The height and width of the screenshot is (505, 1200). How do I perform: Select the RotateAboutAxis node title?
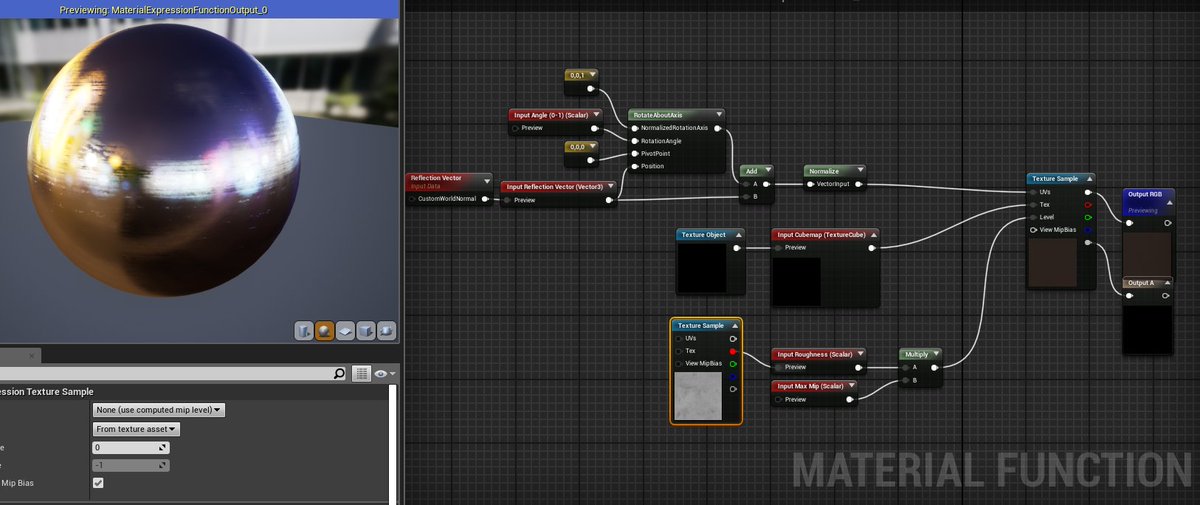pos(658,115)
